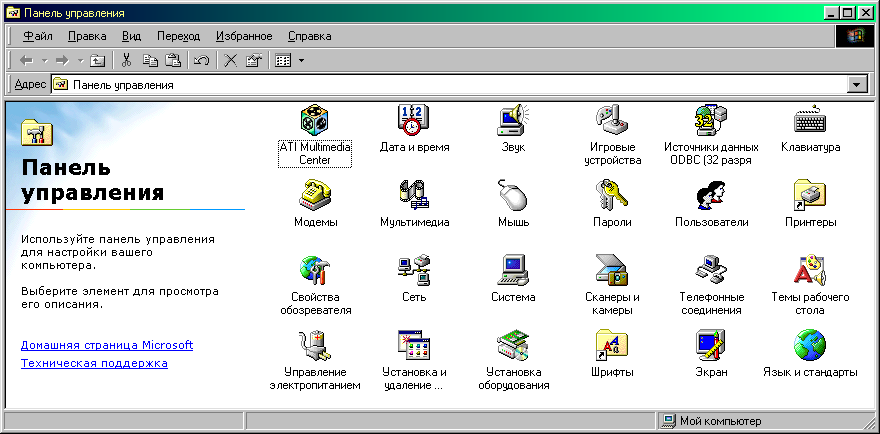880x434 pixels.
Task: Select the Модемы telephone icon
Action: [x=315, y=195]
